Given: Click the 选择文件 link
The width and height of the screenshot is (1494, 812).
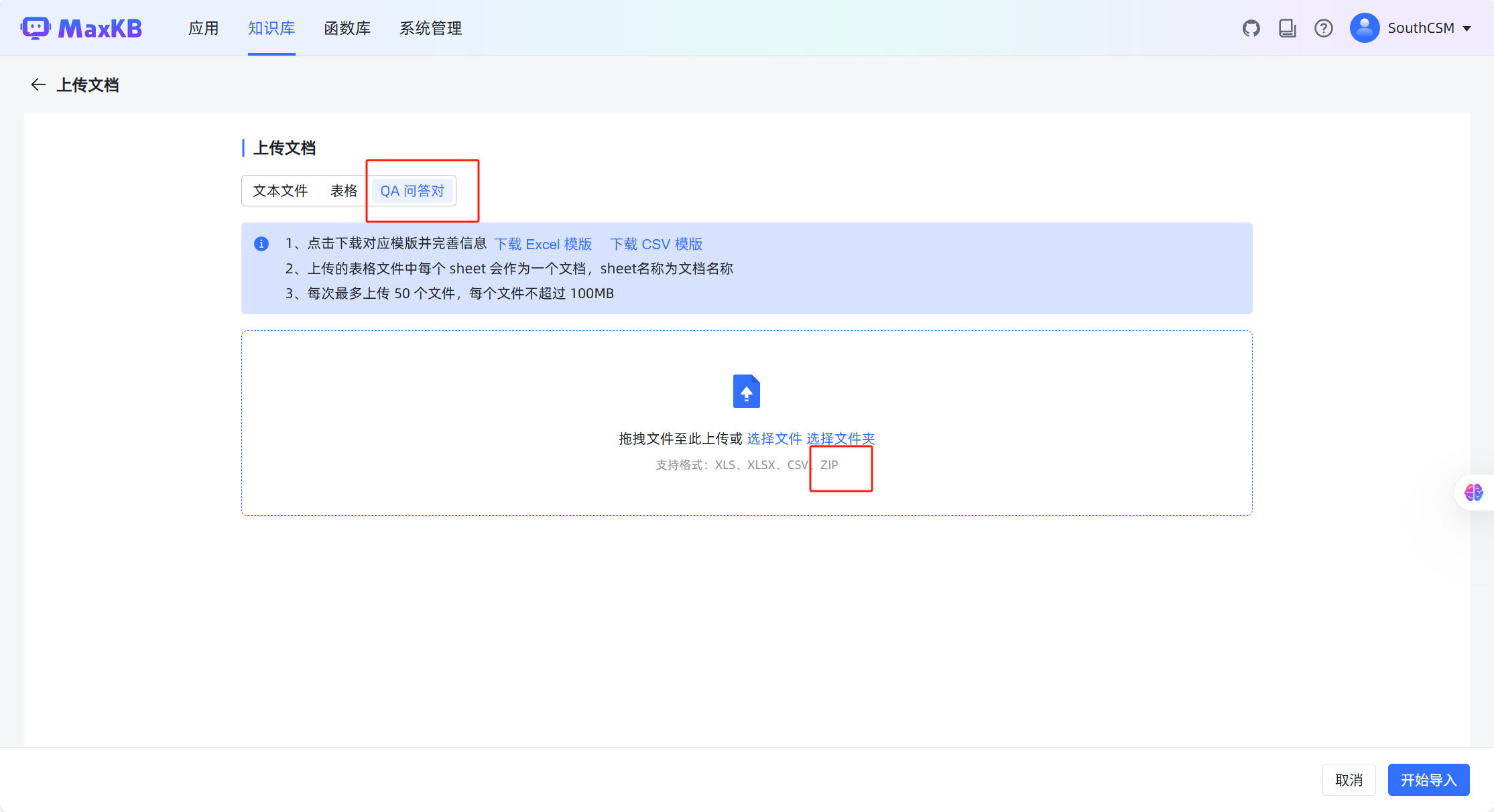Looking at the screenshot, I should 774,439.
